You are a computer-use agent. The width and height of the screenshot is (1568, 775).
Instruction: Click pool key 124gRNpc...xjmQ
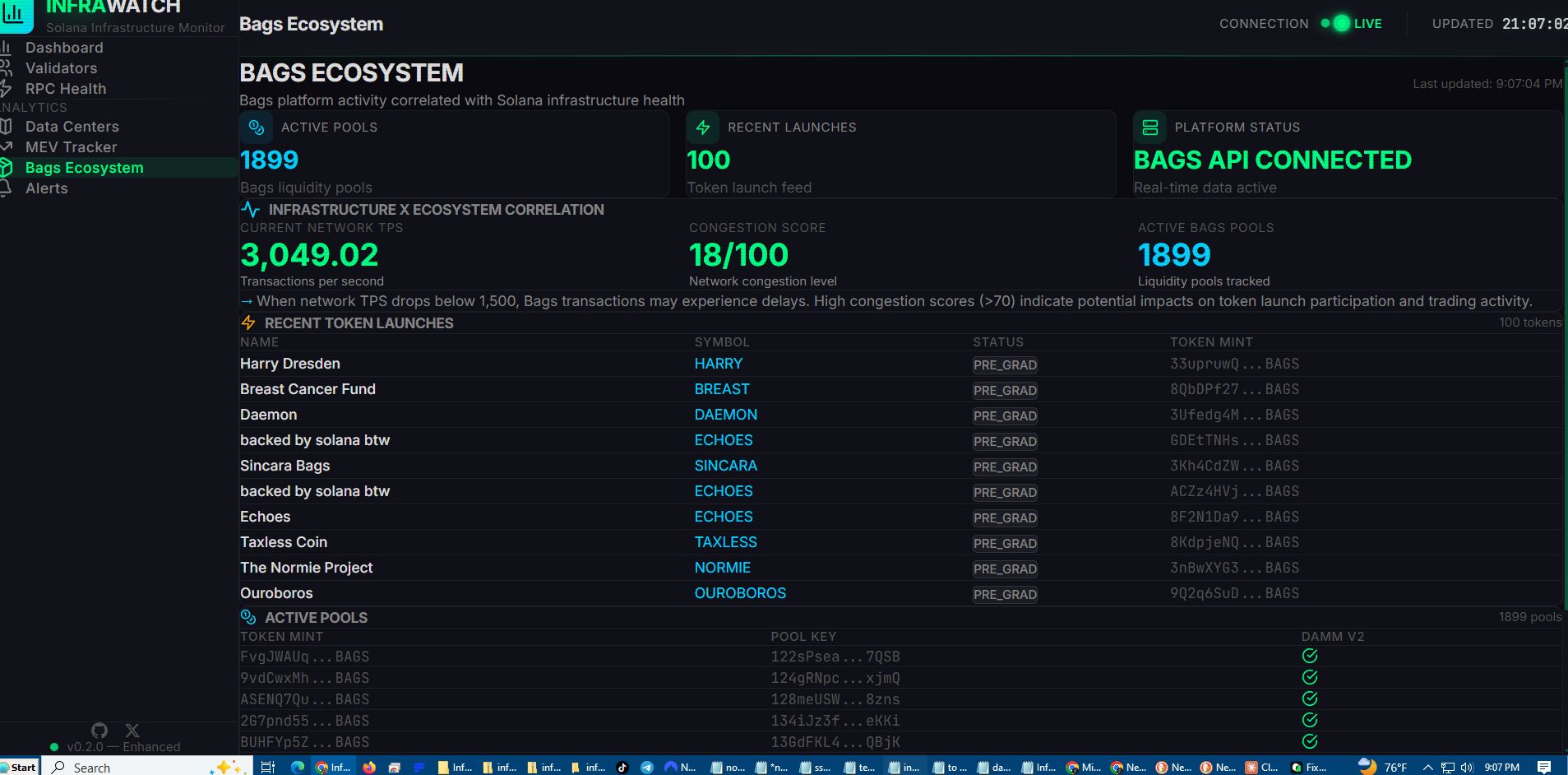[835, 678]
